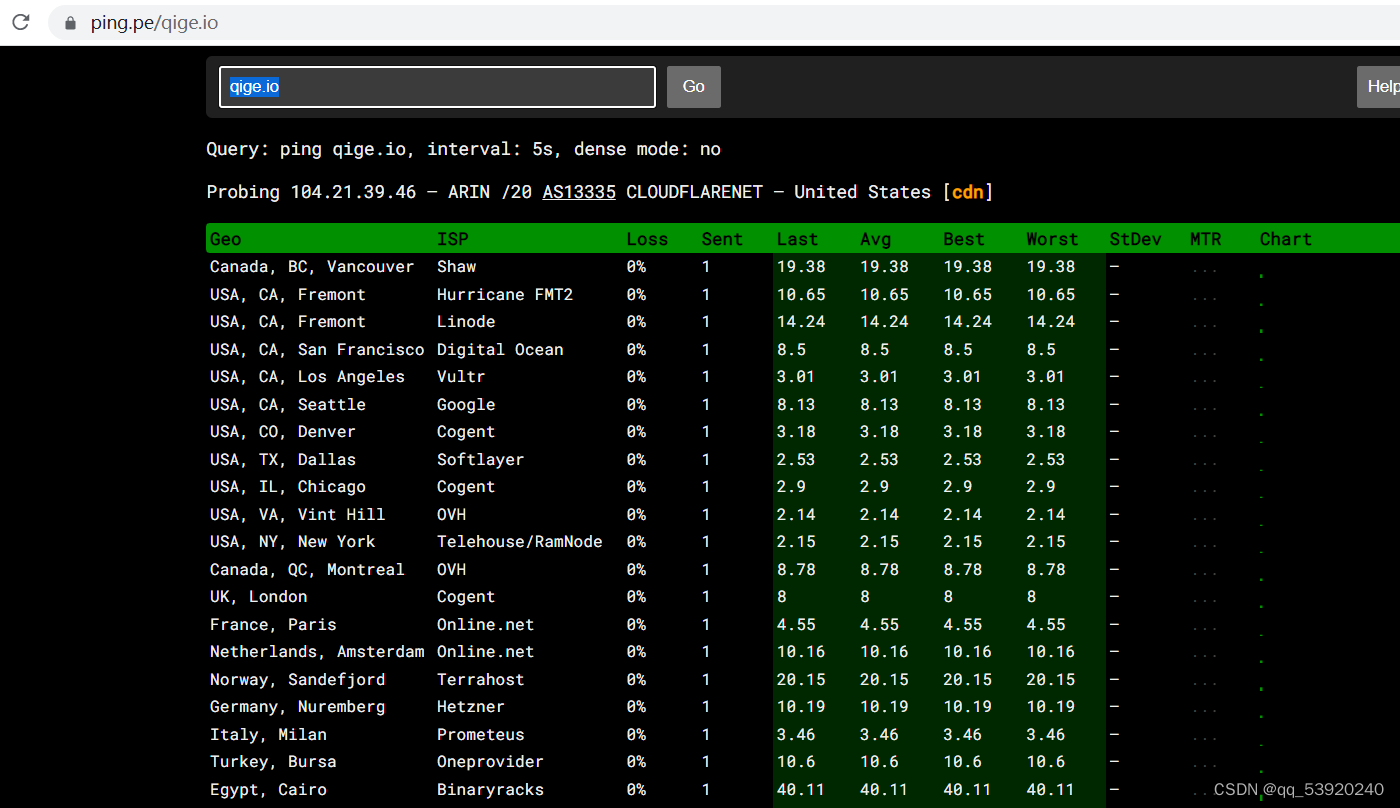Click the MTR column header
This screenshot has width=1400, height=808.
click(x=1206, y=239)
